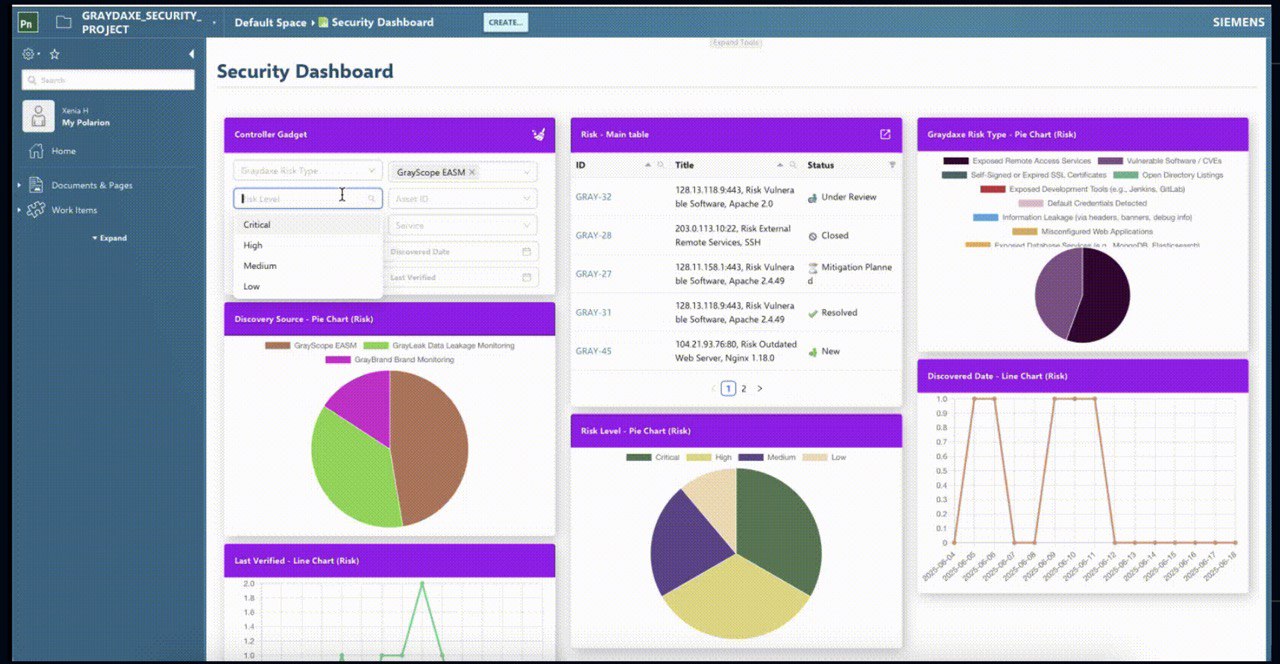Click the CREATE... button
The width and height of the screenshot is (1280, 664).
click(505, 22)
